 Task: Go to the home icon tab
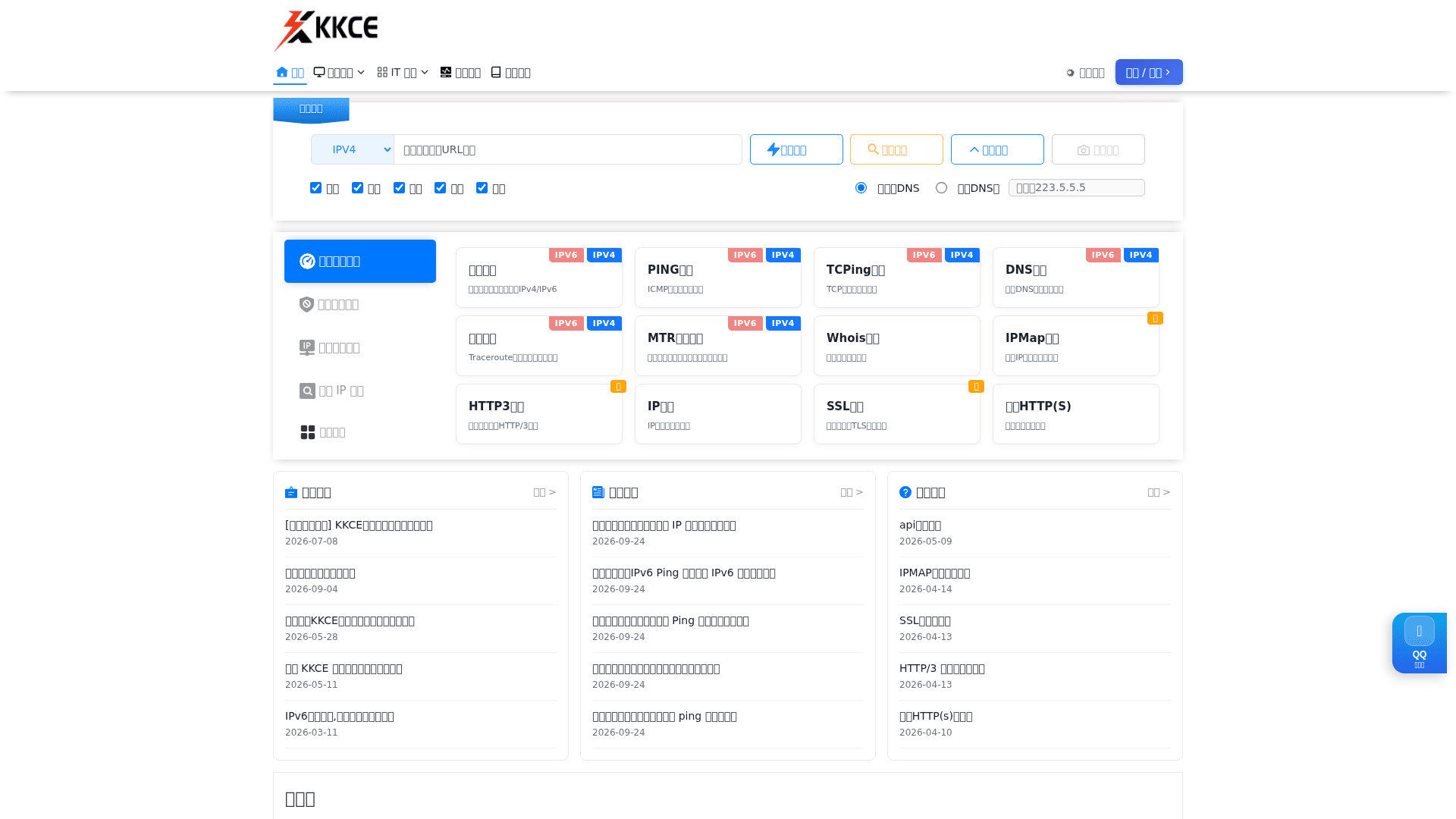[290, 72]
